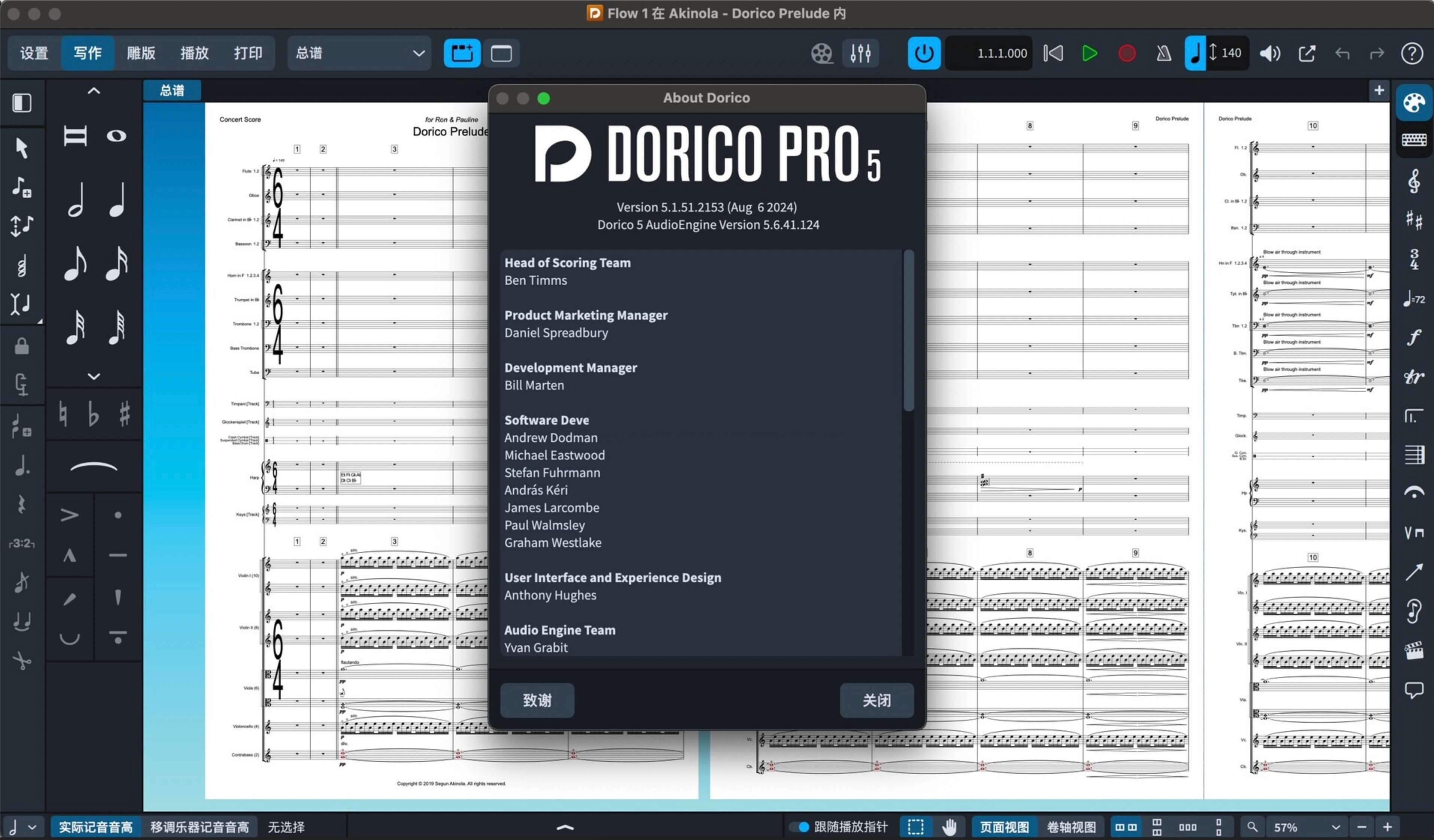Select the quarter note duration
Image resolution: width=1434 pixels, height=840 pixels.
[117, 200]
